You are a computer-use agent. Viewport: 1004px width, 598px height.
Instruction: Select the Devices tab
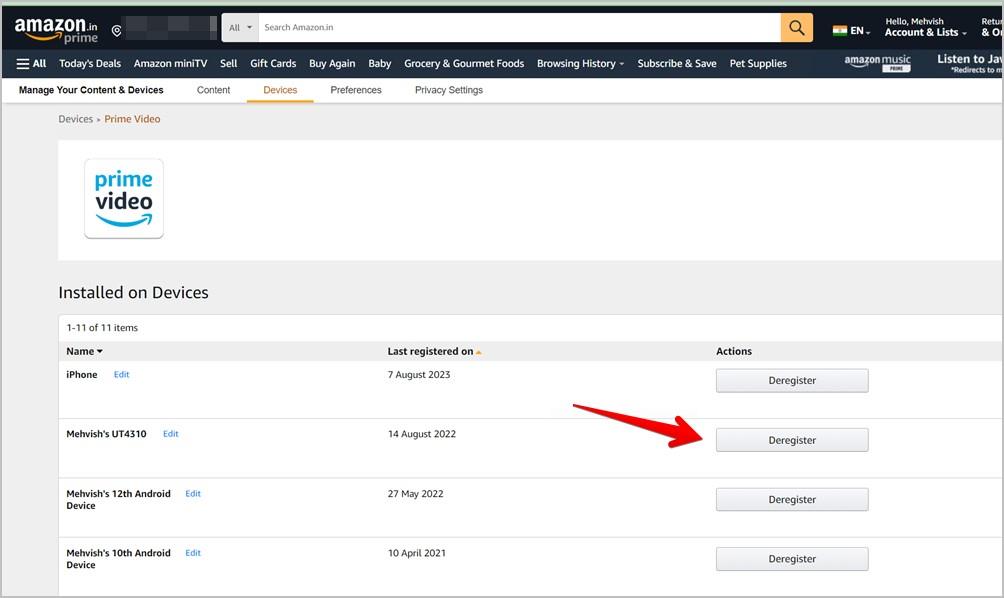click(280, 90)
